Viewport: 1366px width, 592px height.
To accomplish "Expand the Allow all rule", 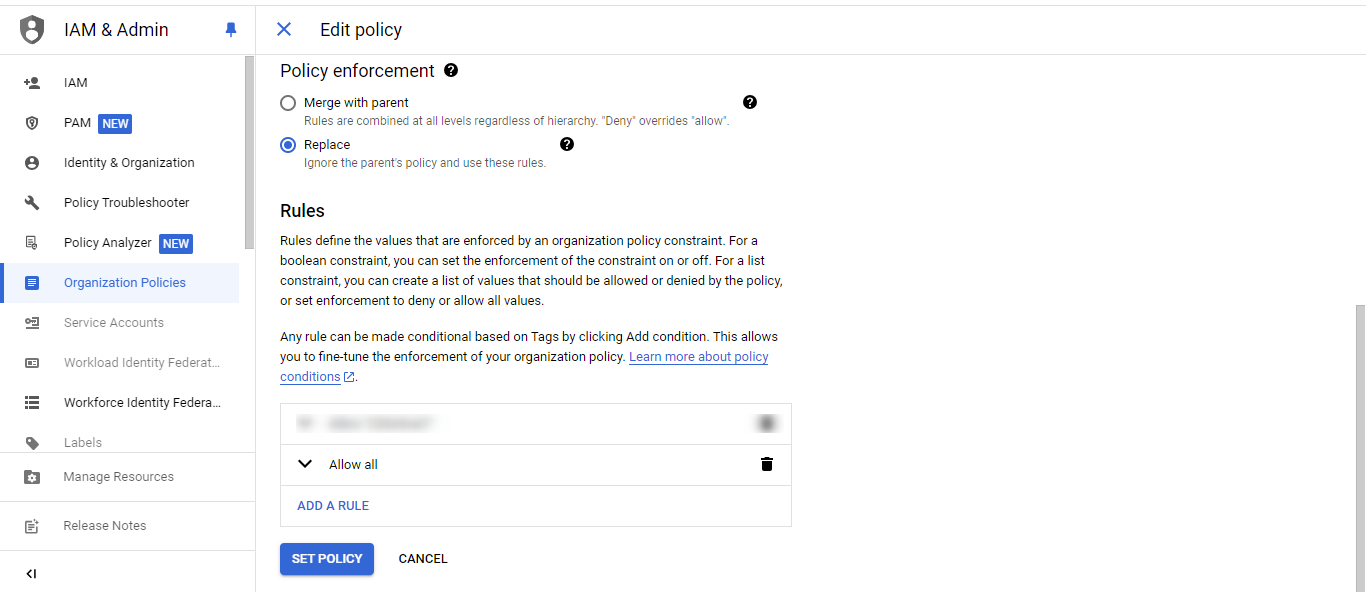I will (306, 464).
